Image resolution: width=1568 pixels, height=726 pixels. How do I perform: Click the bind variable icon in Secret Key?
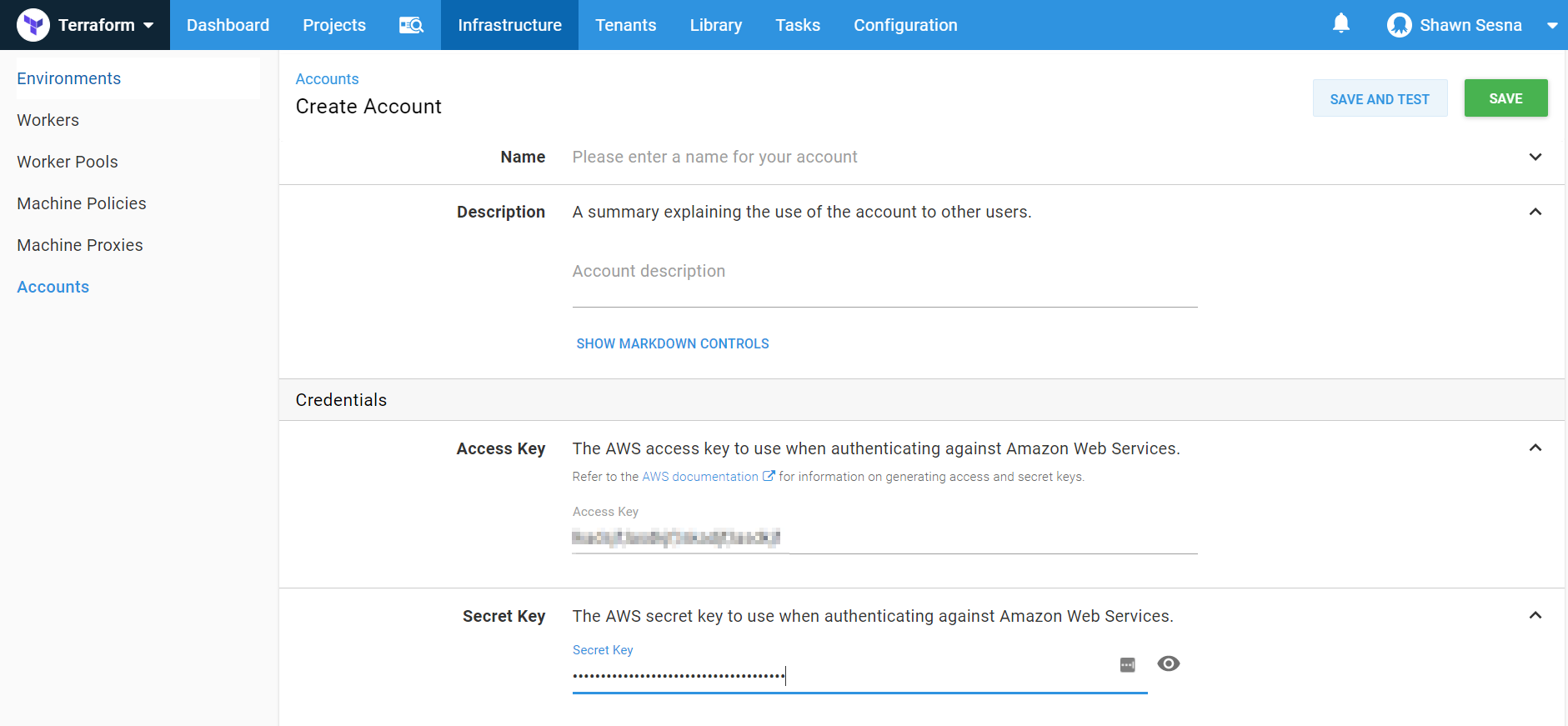pos(1127,664)
